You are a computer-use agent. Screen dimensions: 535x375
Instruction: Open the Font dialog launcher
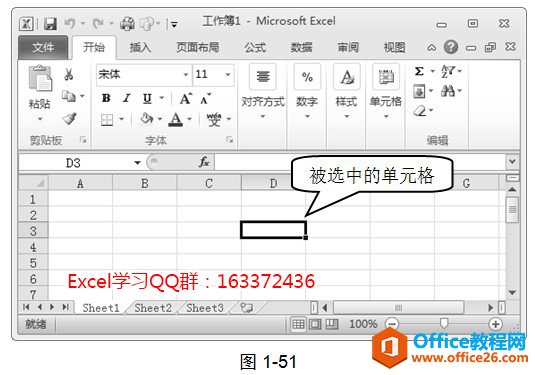click(x=230, y=140)
